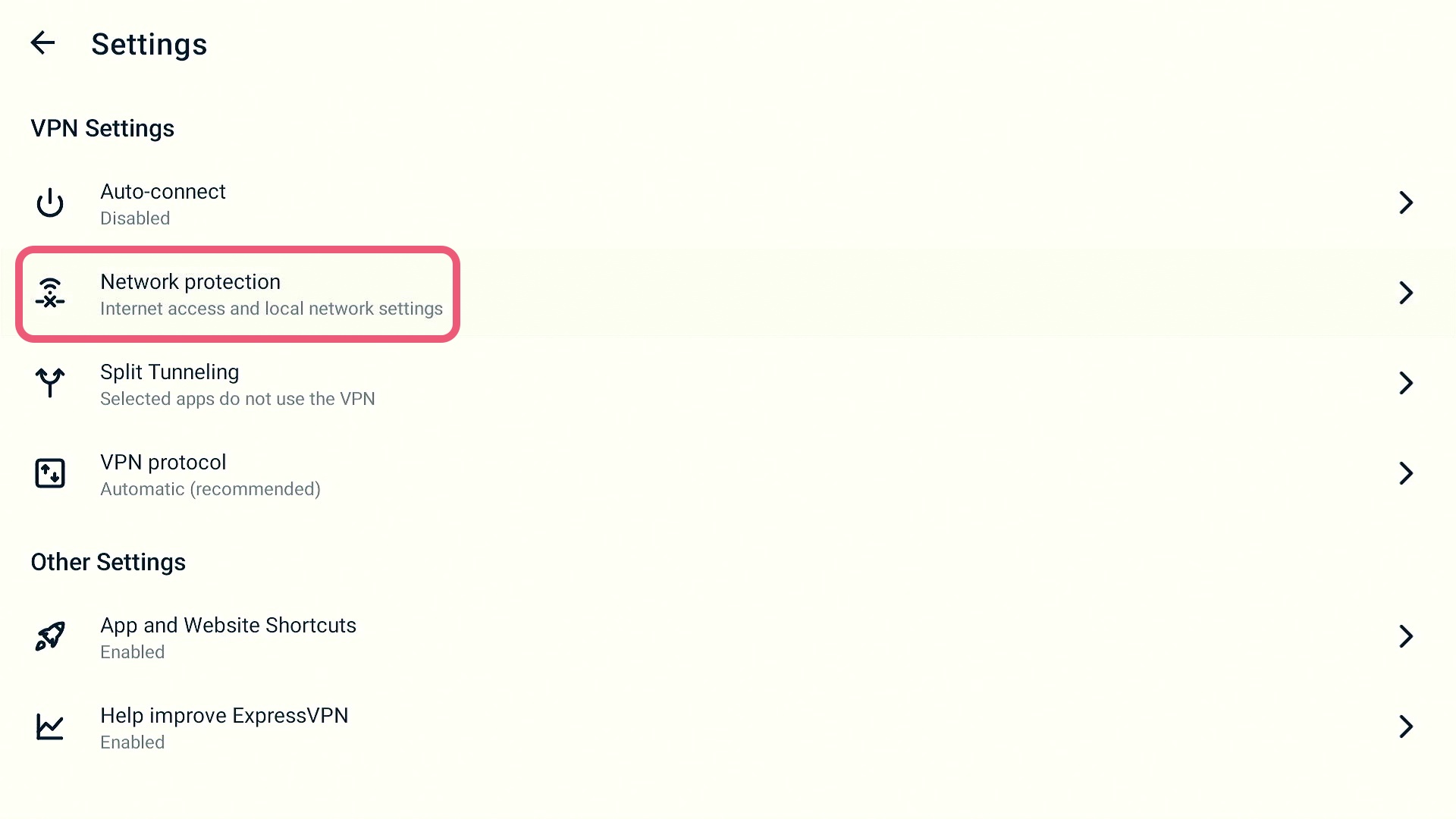Click the Help improve ExpressVPN chart icon
1456x819 pixels.
(50, 726)
